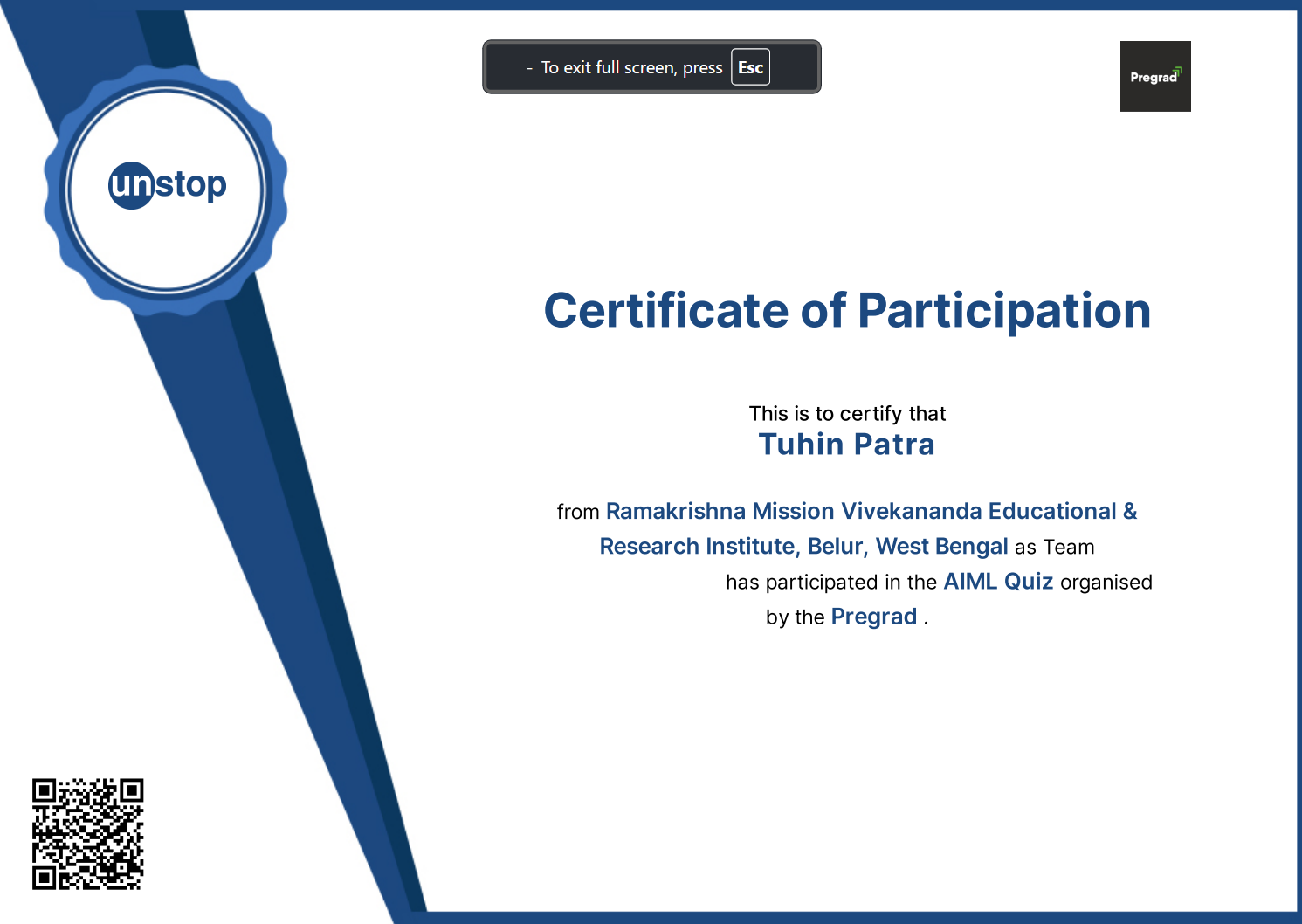This screenshot has height=924, width=1302.
Task: Click the "un" circle in Unstop logo
Action: click(131, 185)
